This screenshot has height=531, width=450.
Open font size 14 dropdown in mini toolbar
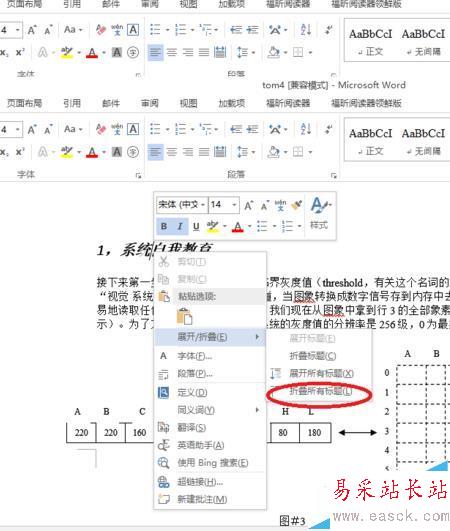(x=234, y=205)
